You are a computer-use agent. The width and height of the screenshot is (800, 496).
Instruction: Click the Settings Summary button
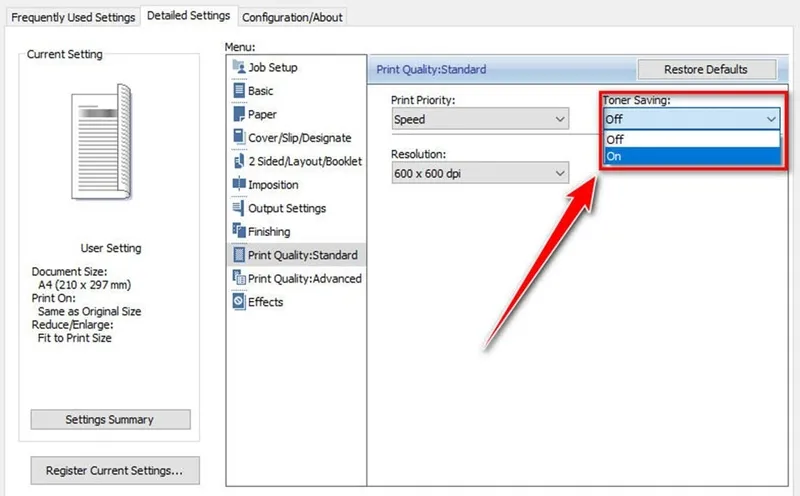pos(110,419)
